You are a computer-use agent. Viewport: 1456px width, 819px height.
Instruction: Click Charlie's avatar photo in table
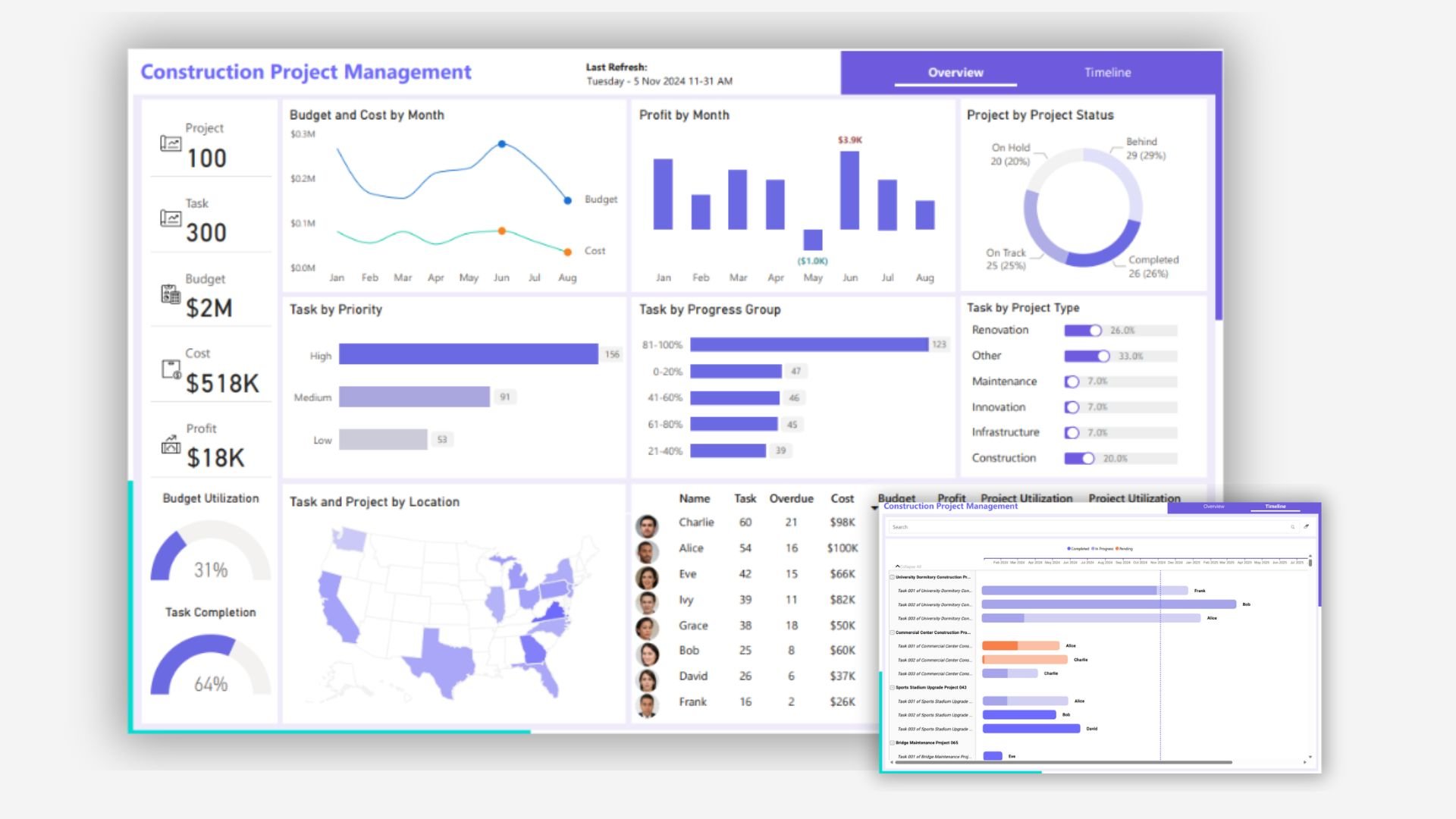647,525
